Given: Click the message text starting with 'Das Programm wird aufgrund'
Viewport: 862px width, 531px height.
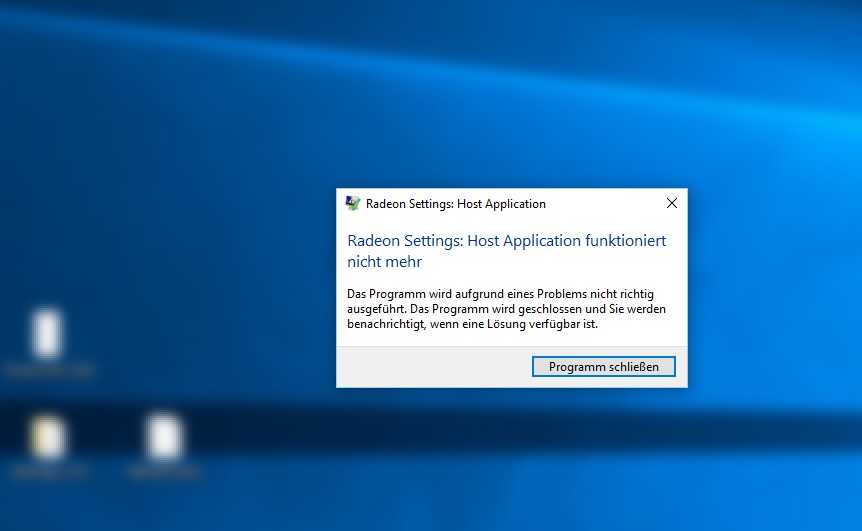Looking at the screenshot, I should coord(506,309).
